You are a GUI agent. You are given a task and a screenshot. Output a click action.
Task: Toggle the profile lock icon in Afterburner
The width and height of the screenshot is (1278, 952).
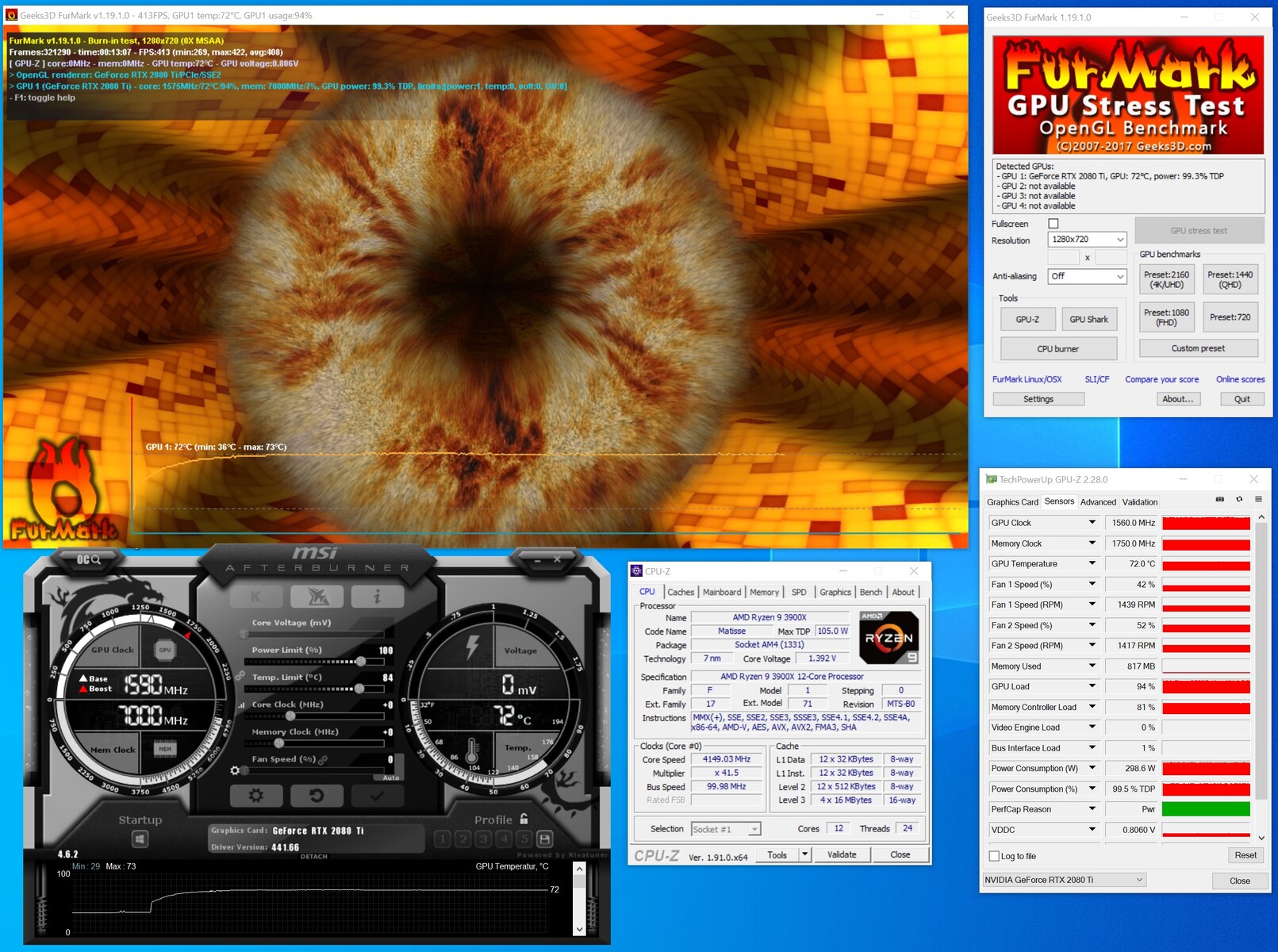524,819
